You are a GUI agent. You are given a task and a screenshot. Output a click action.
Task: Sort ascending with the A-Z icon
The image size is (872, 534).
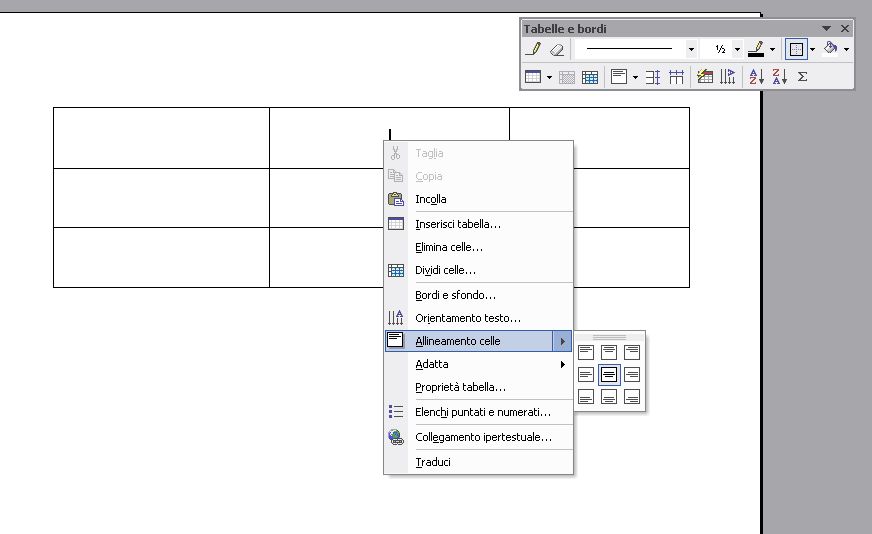(x=756, y=77)
